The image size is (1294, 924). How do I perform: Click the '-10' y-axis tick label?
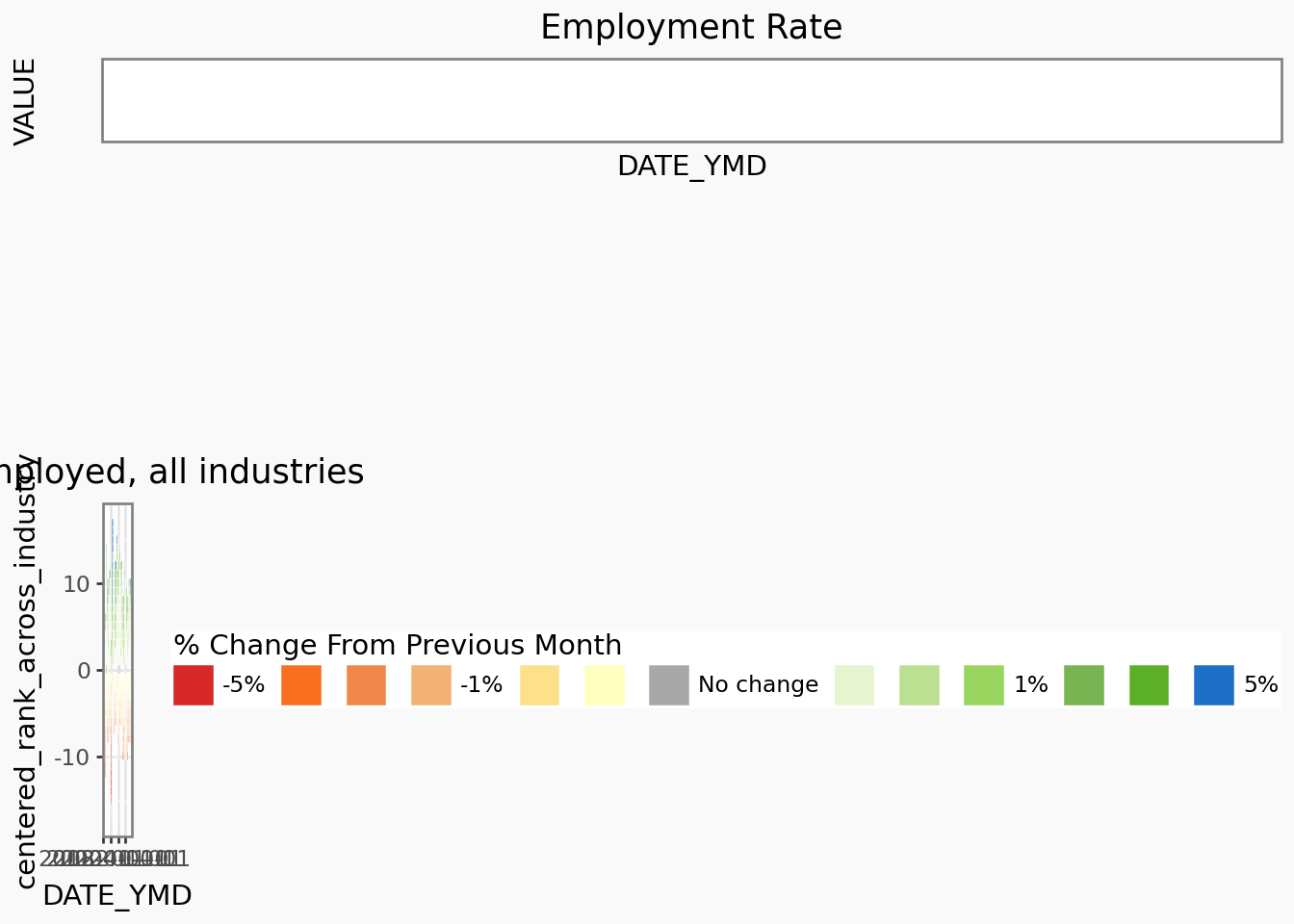click(x=72, y=757)
